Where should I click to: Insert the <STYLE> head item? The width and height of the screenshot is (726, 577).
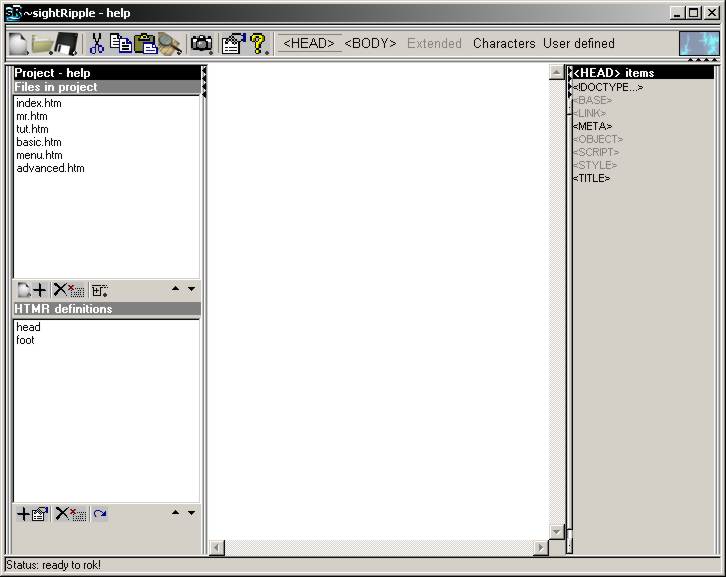(595, 165)
